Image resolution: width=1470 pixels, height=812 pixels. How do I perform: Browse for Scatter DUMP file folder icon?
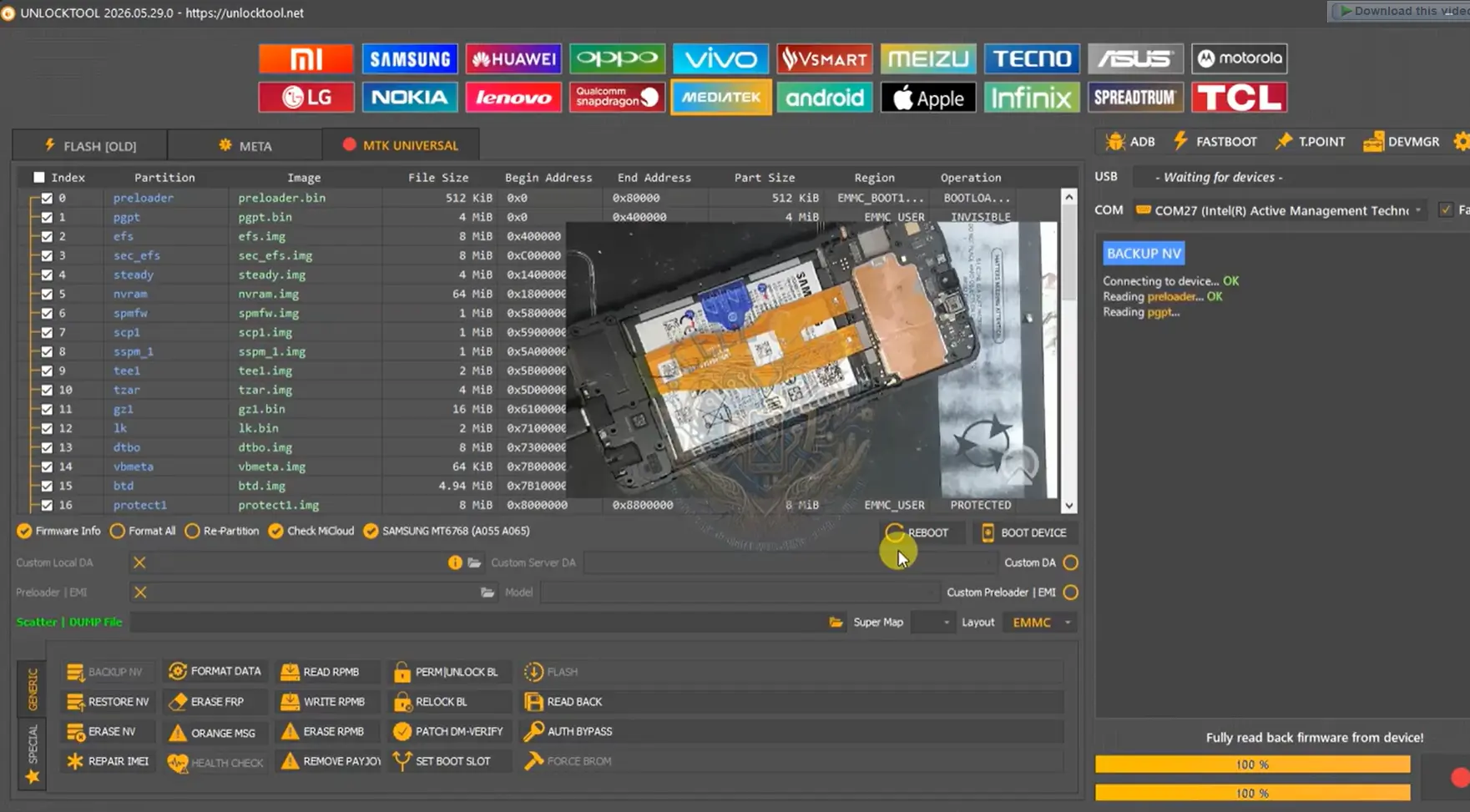(836, 622)
